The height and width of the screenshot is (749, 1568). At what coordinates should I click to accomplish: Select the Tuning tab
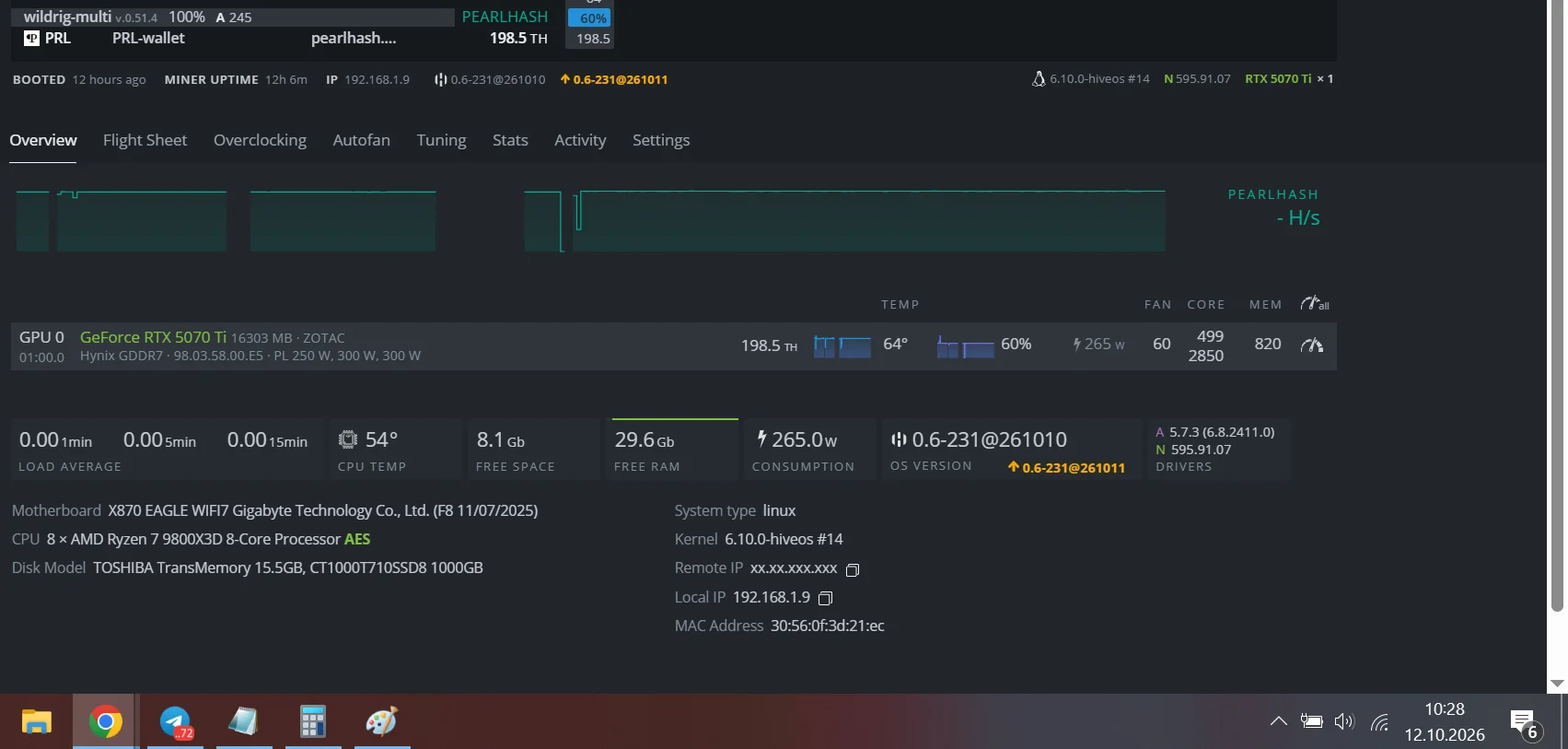[x=441, y=140]
